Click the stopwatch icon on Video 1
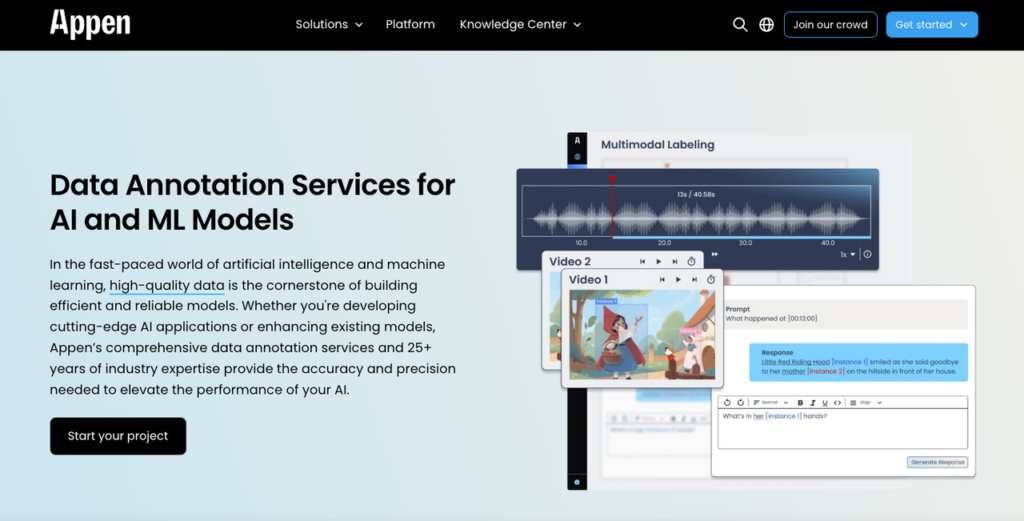The image size is (1024, 521). pos(711,279)
